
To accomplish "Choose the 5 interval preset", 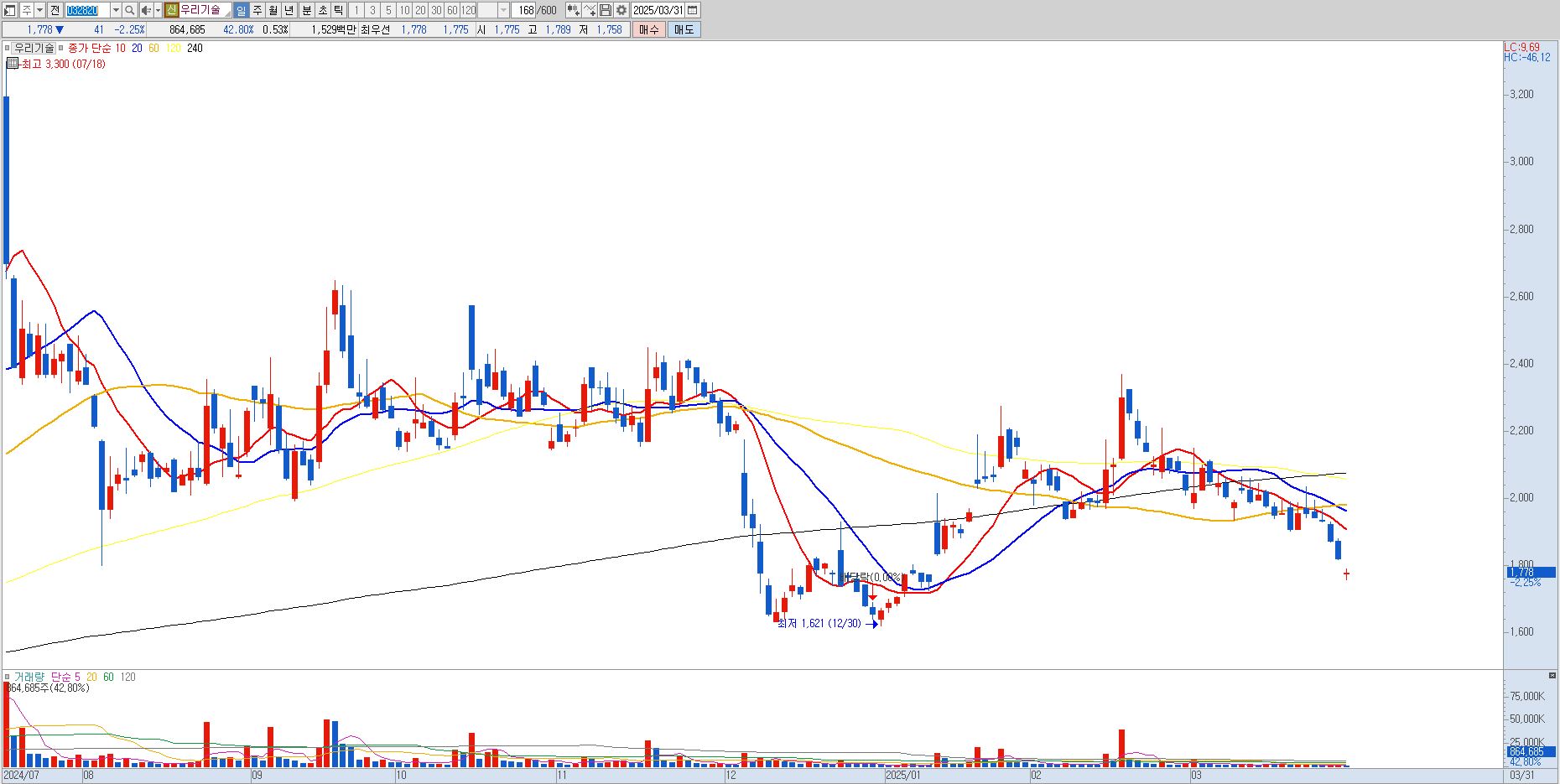I will click(x=388, y=10).
